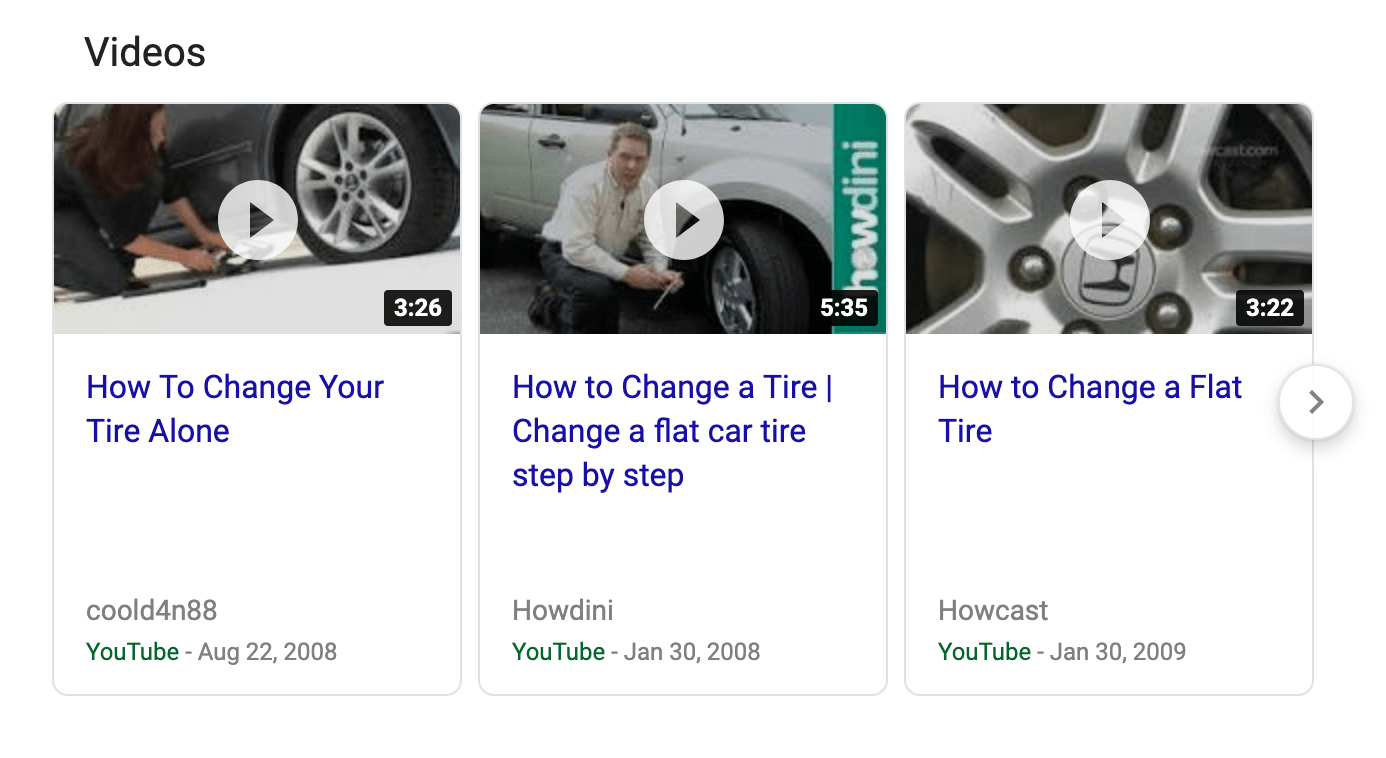Select the Howcast channel name
This screenshot has width=1386, height=758.
(x=993, y=610)
